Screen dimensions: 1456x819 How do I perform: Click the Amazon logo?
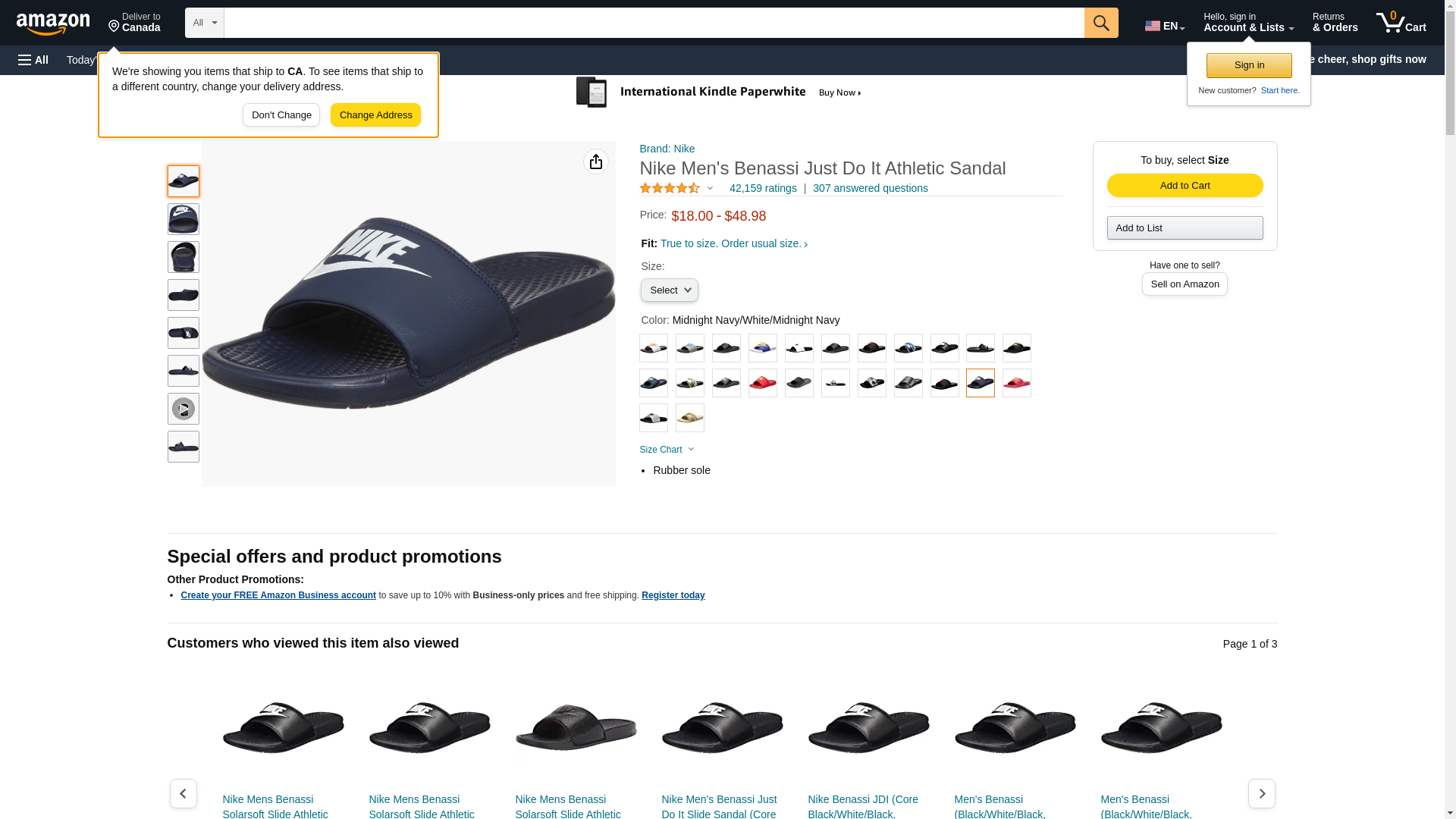(x=53, y=24)
